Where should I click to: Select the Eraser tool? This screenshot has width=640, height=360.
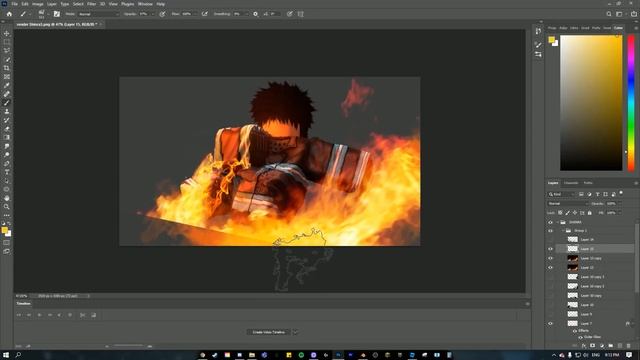(7, 129)
